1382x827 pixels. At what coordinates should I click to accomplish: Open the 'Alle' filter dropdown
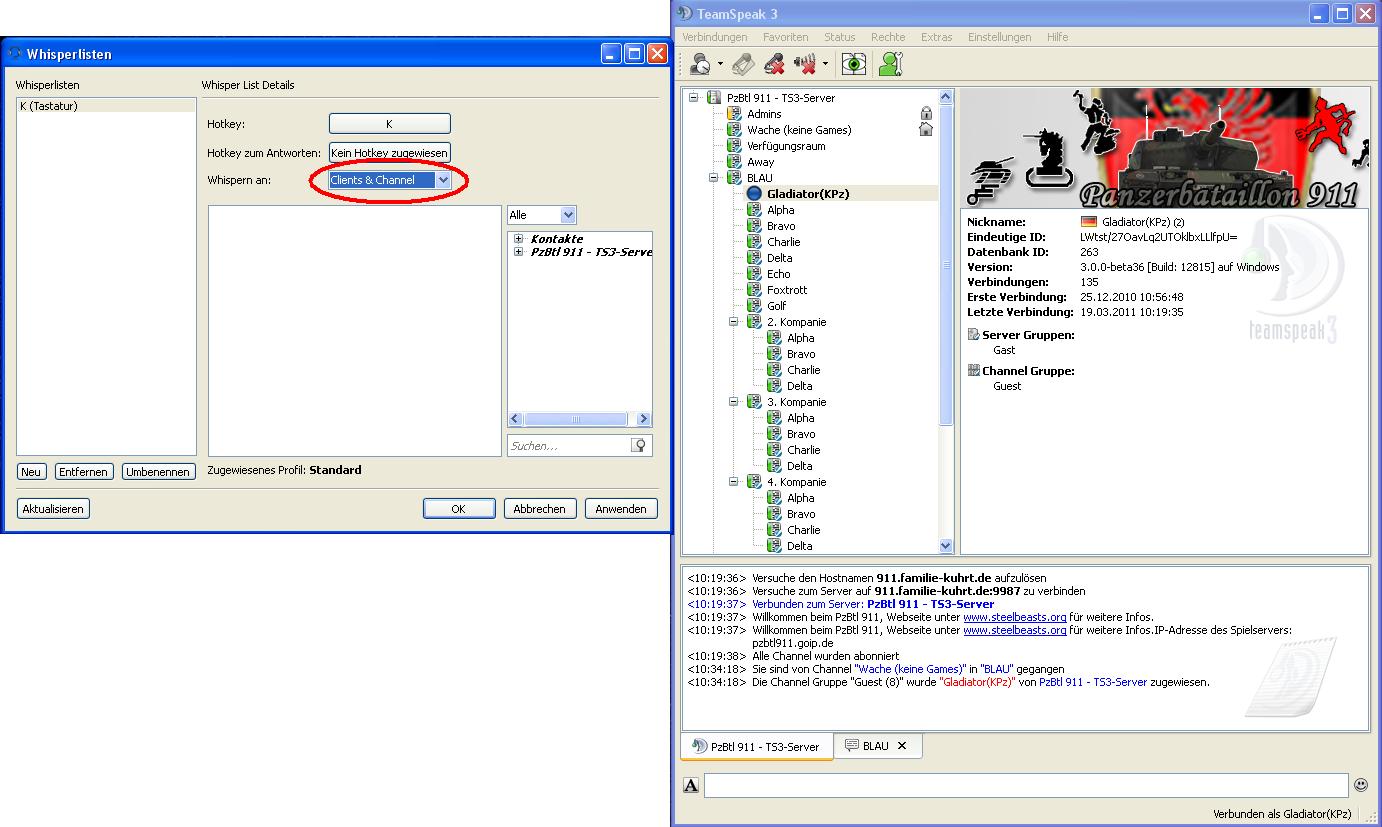[568, 215]
